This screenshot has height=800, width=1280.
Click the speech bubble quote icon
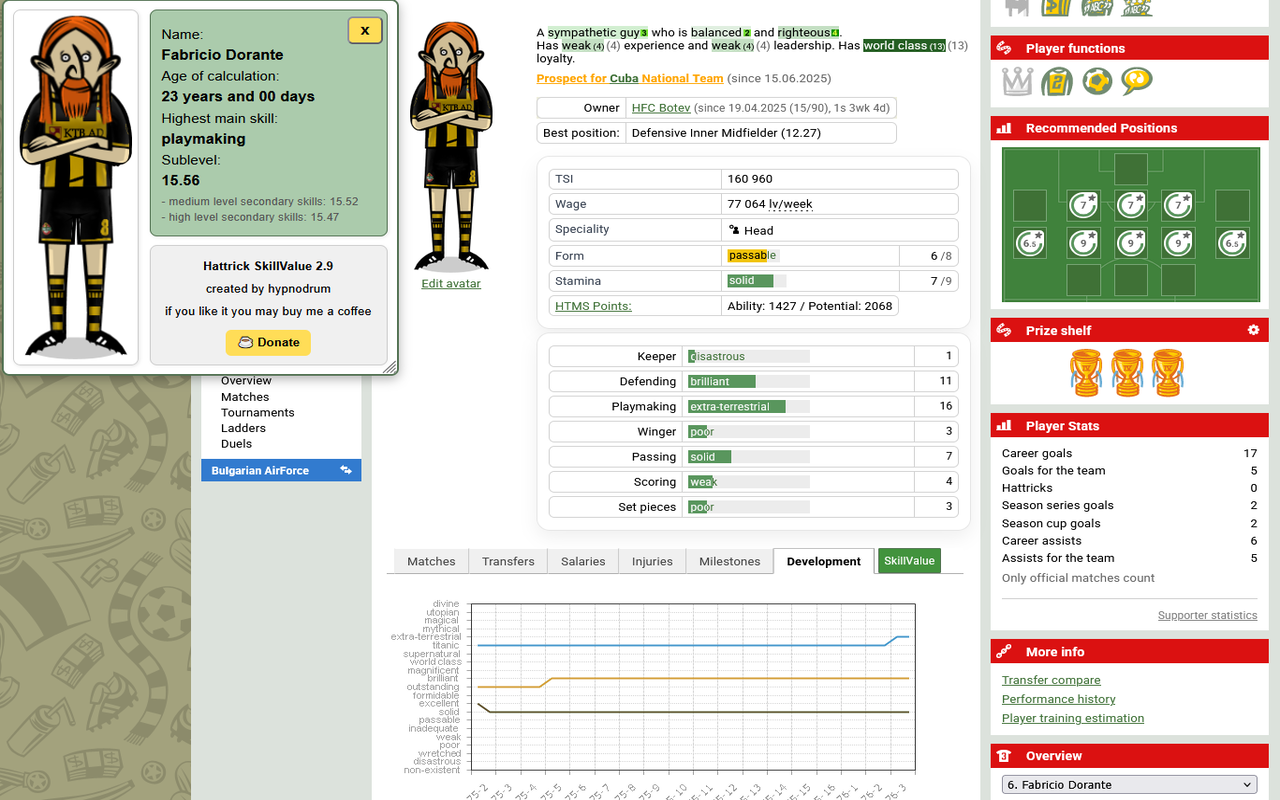coord(1137,81)
